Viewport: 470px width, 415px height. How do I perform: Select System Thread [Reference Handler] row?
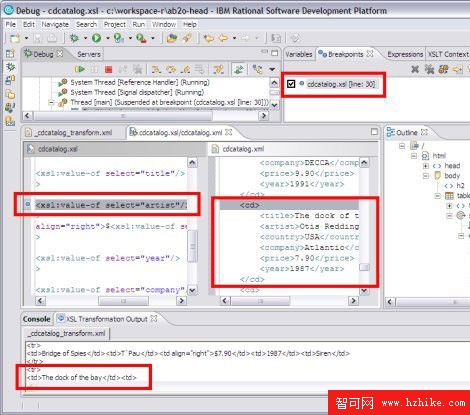(140, 82)
